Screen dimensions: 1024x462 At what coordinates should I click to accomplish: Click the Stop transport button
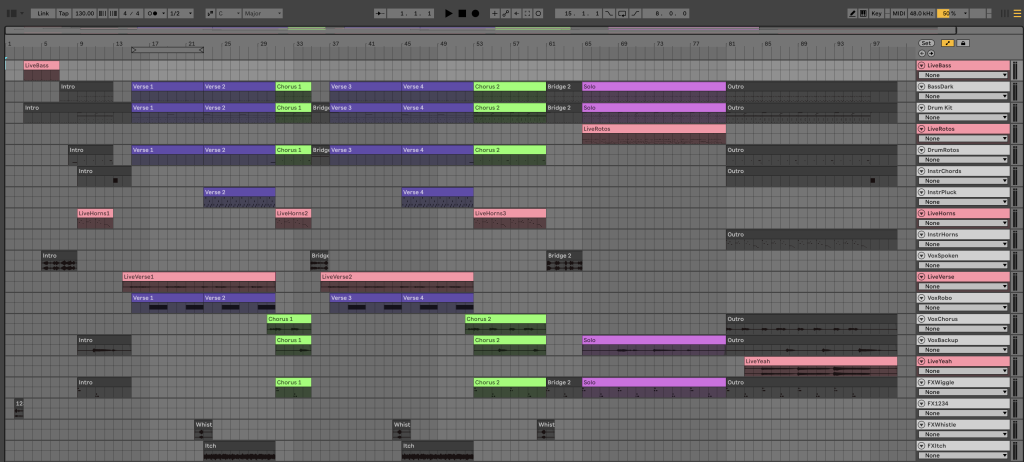[x=461, y=14]
